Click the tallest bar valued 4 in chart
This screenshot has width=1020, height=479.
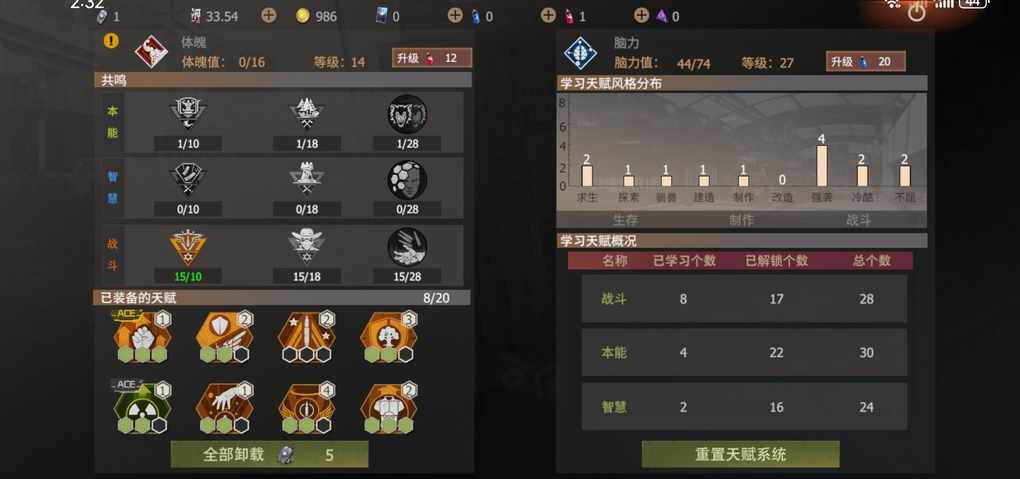pos(822,166)
